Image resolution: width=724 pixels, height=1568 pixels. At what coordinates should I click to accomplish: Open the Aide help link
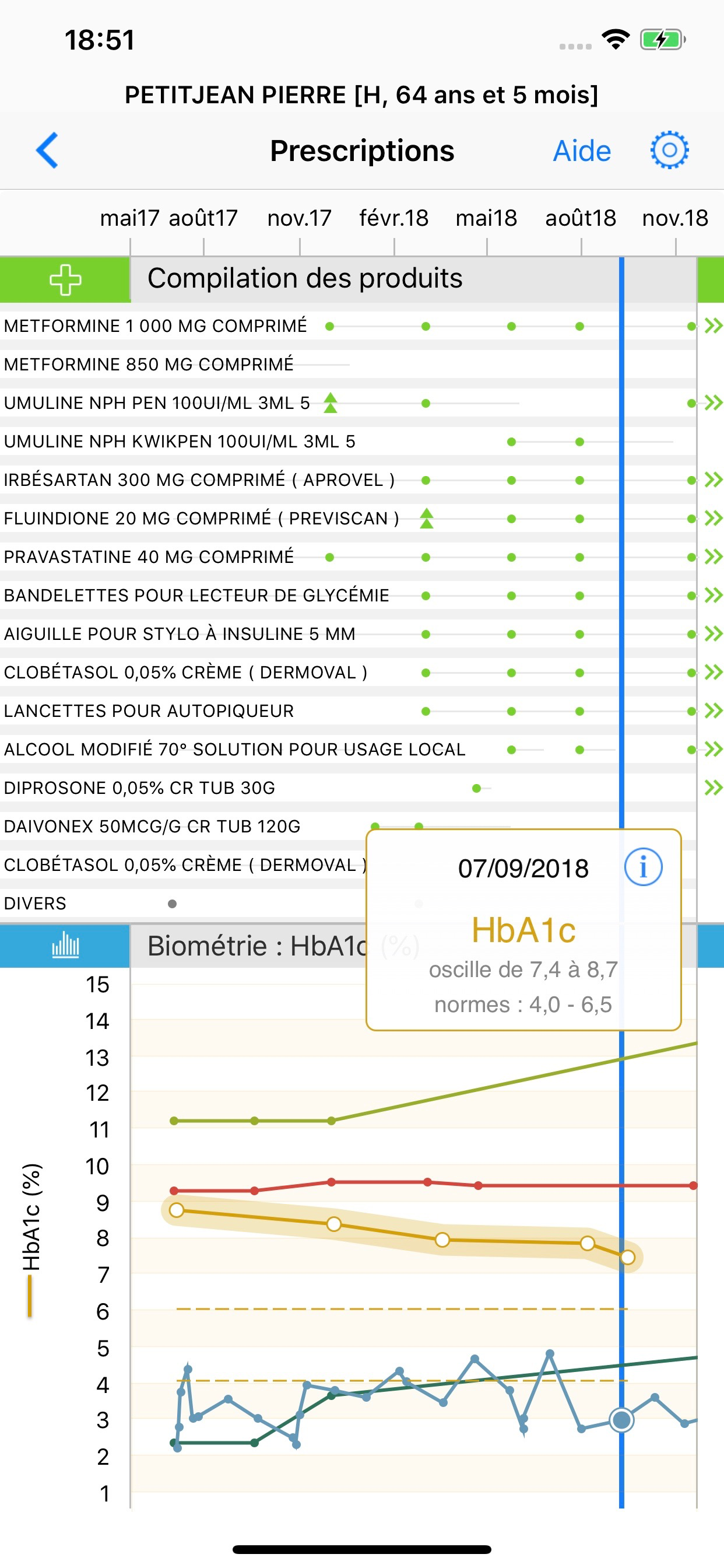click(x=582, y=151)
